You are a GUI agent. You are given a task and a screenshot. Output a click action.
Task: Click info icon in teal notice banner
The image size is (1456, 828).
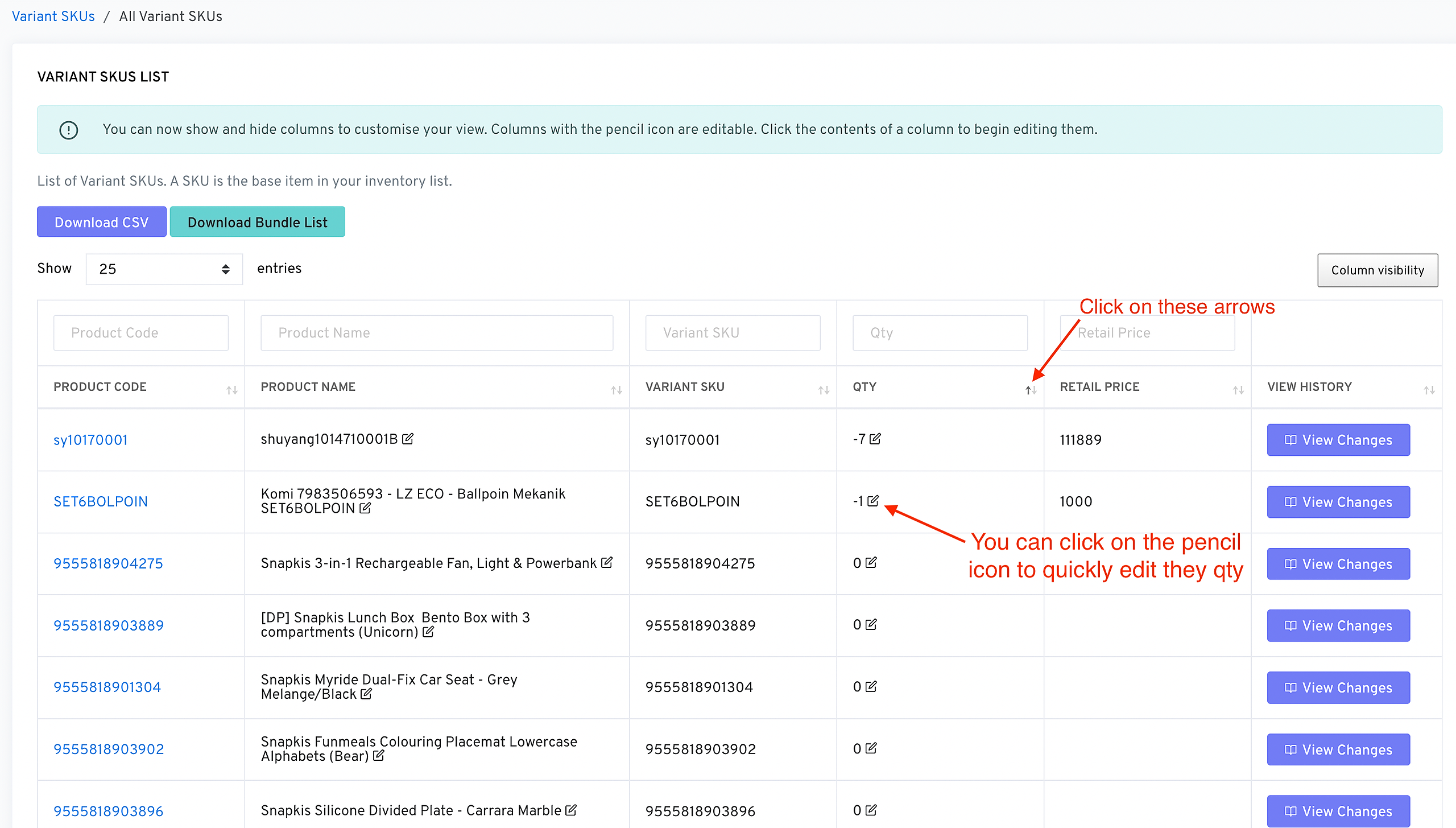(69, 130)
